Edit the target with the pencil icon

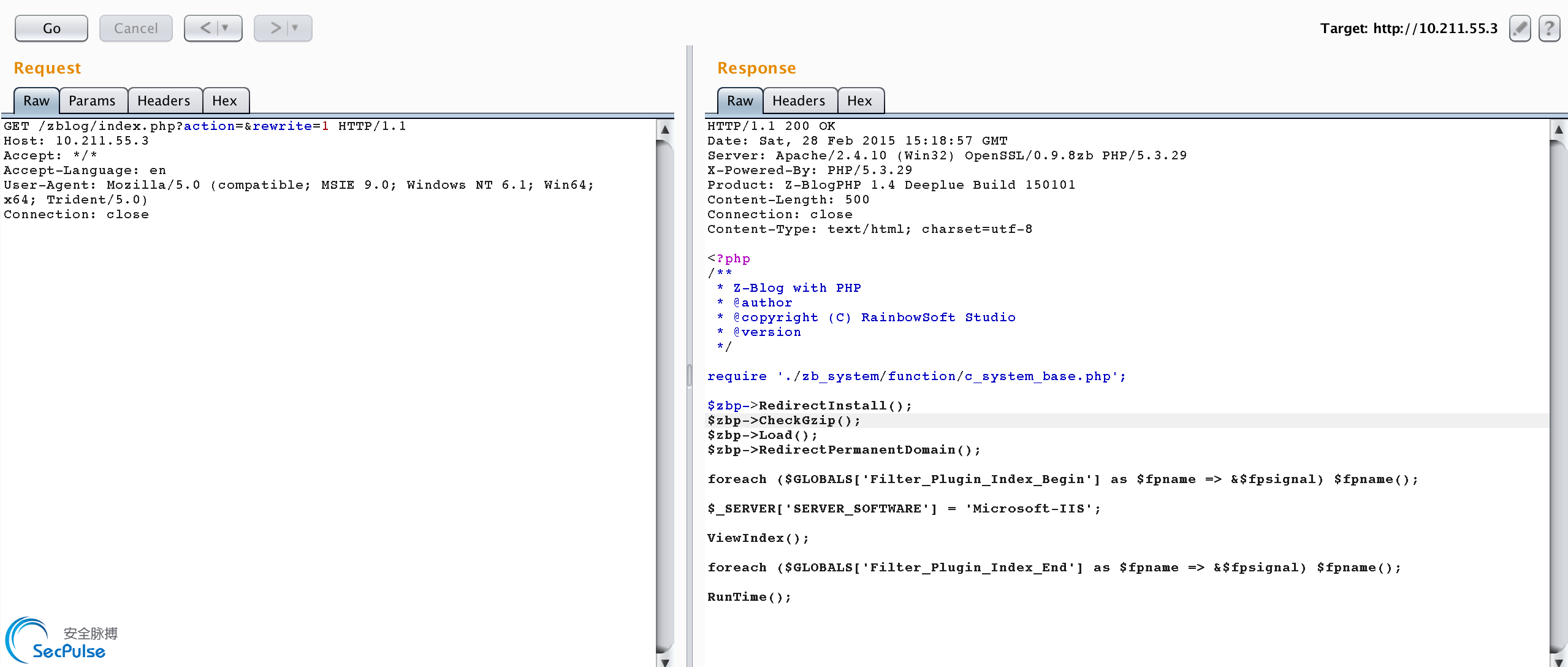coord(1520,28)
